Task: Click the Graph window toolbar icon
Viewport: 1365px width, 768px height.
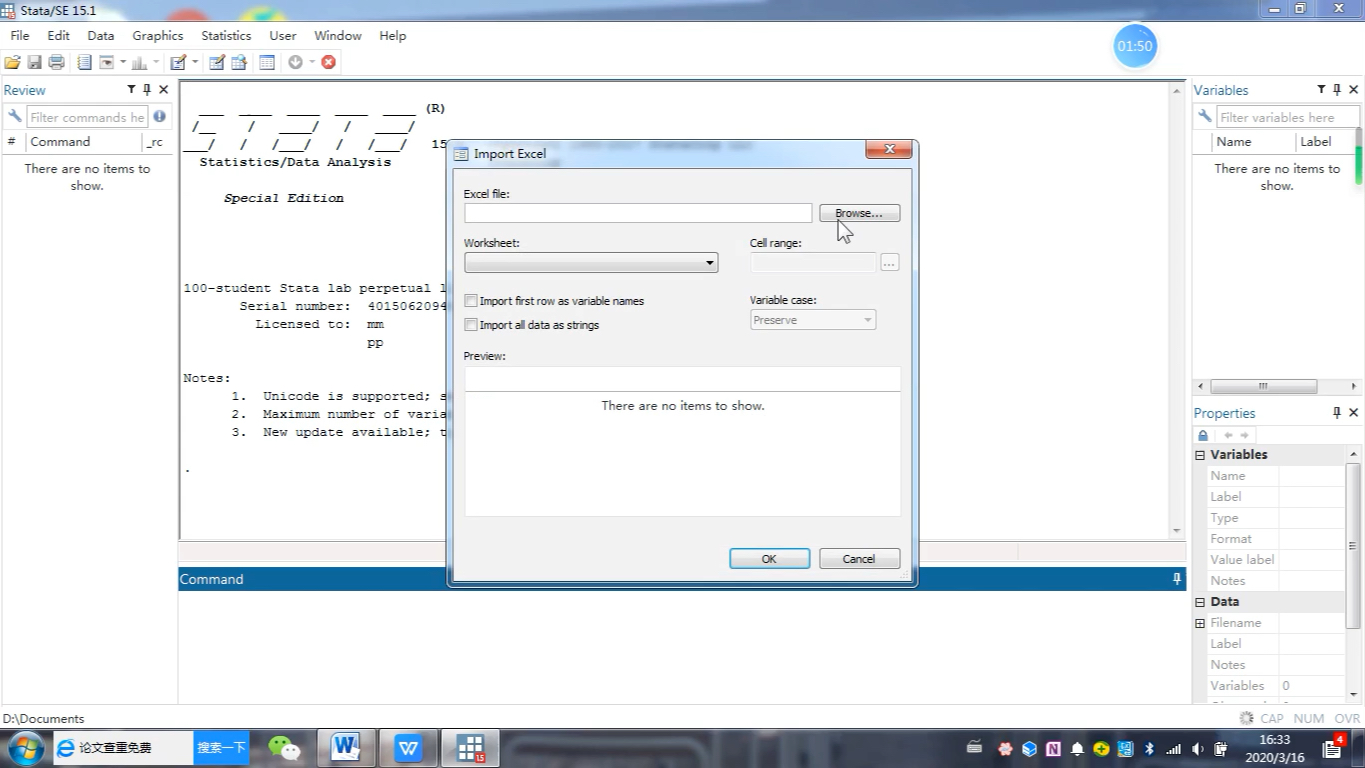Action: [139, 62]
